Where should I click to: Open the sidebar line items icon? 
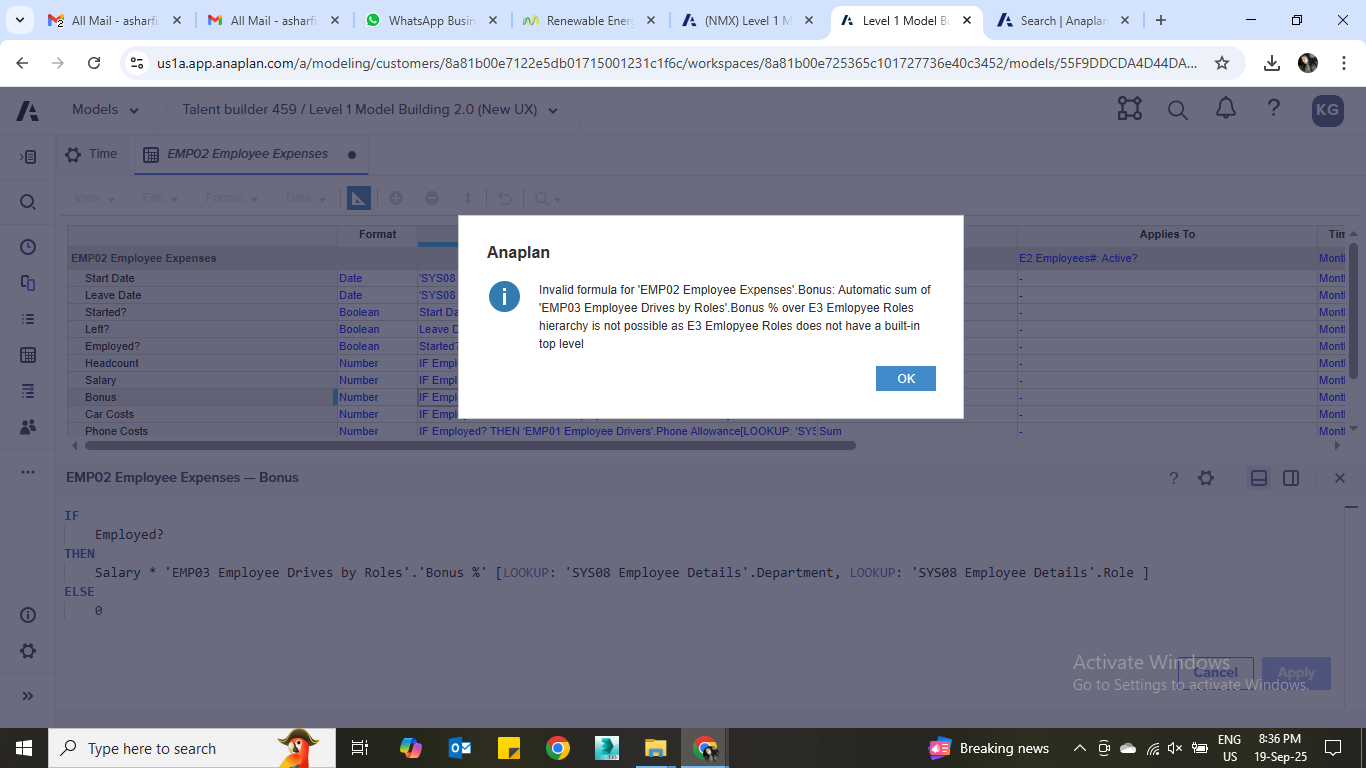[28, 391]
